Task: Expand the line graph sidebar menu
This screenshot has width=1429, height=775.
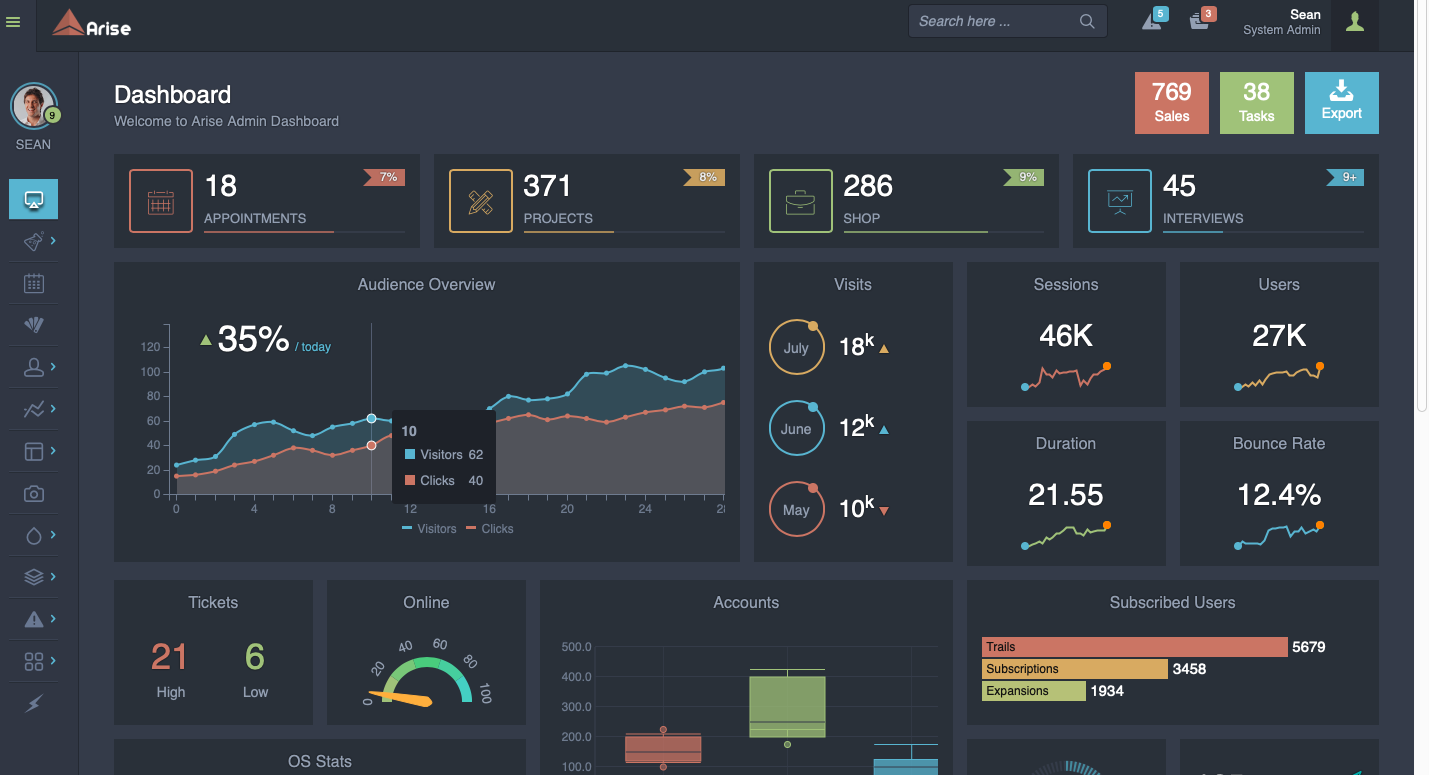Action: (34, 409)
